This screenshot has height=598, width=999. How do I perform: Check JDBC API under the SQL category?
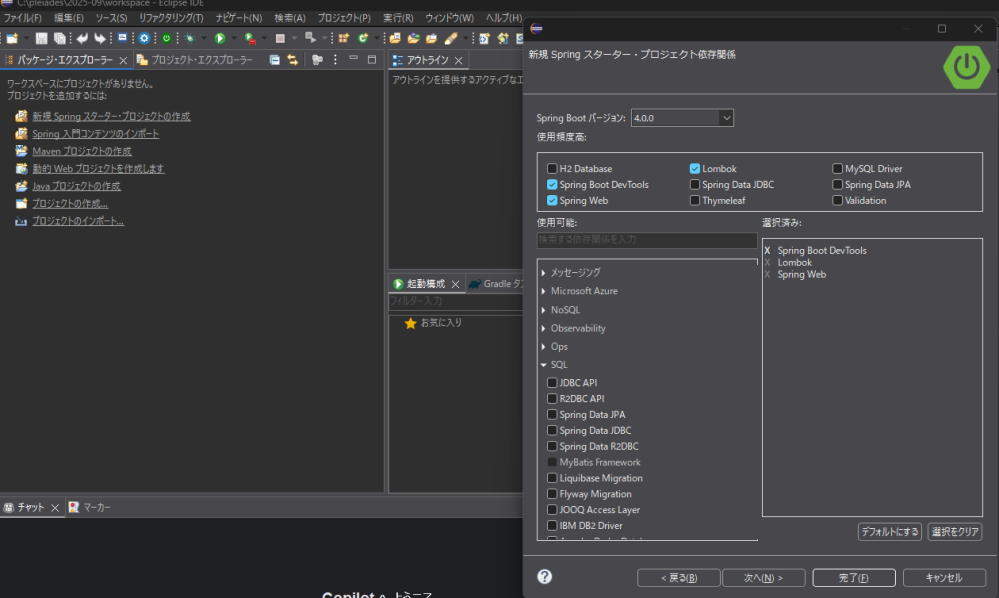[552, 383]
